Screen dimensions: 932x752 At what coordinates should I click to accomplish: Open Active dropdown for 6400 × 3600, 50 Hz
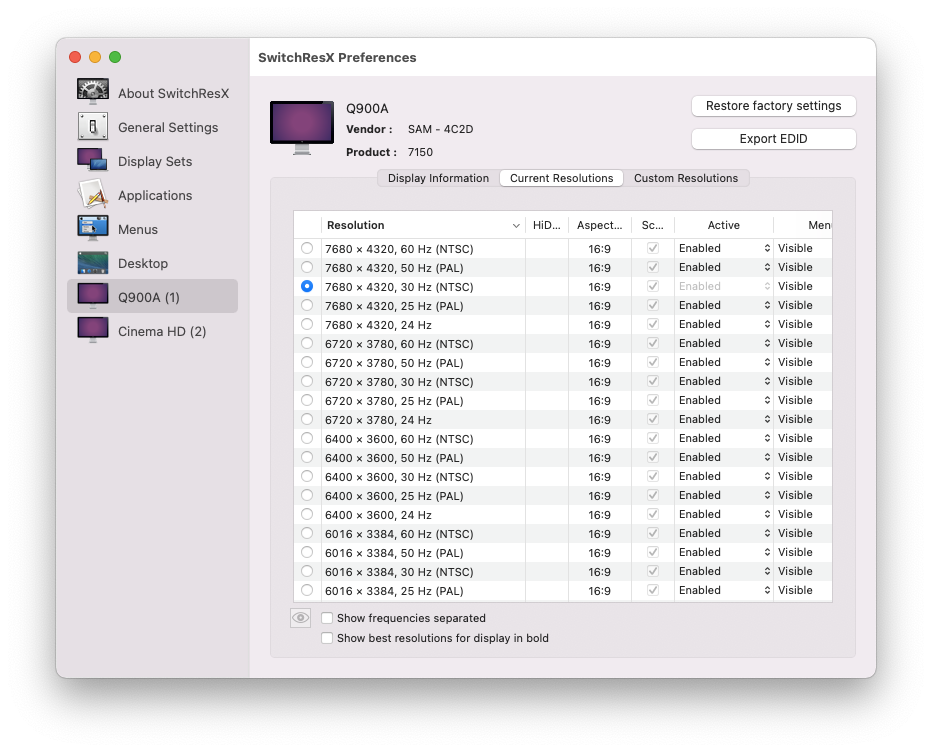coord(724,457)
